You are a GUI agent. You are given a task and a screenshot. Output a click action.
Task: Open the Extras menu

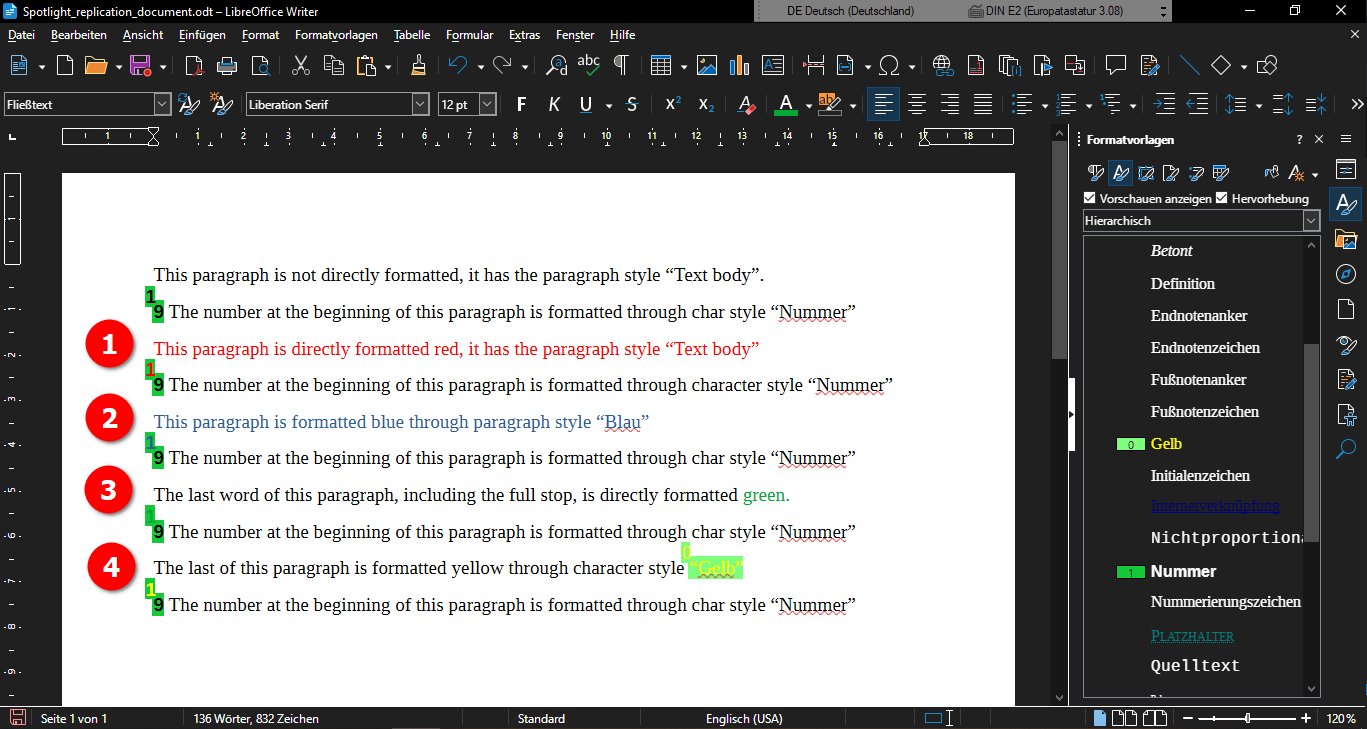[524, 35]
